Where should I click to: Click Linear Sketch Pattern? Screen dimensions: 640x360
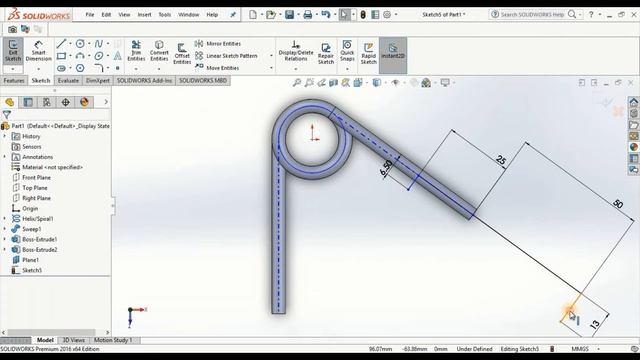226,56
